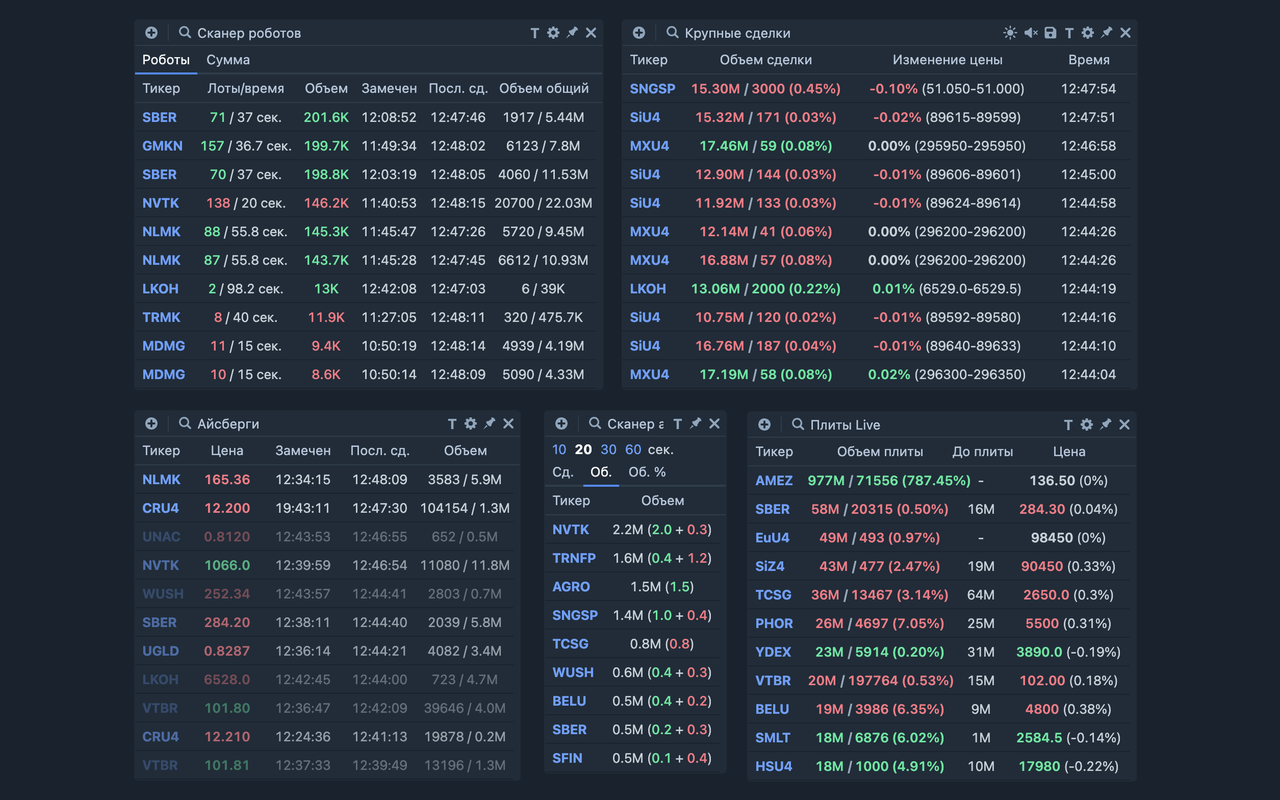Add widget via plus icon in Сканер роботов
This screenshot has width=1280, height=800.
click(x=151, y=33)
